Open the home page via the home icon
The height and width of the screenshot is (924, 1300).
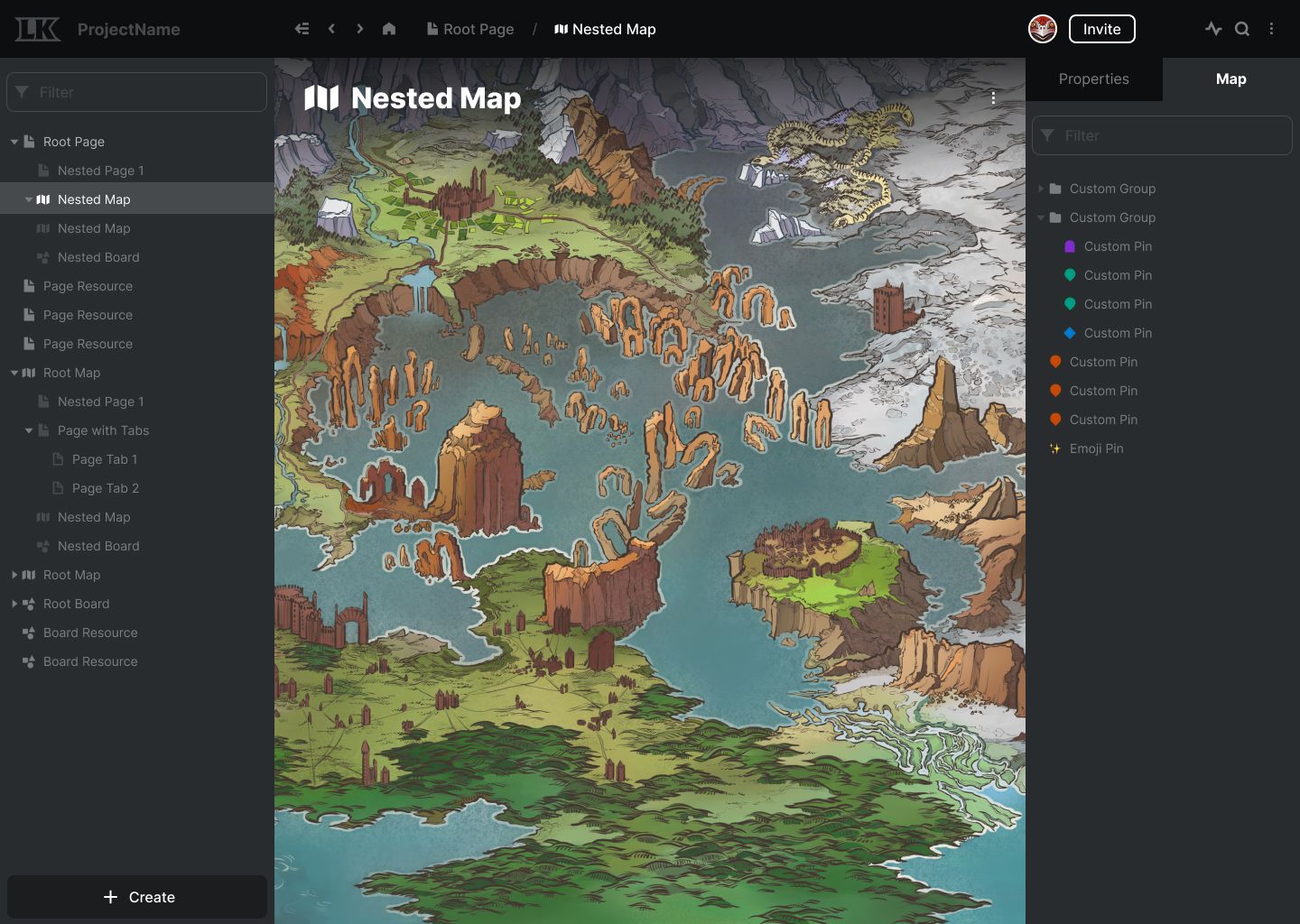point(388,29)
